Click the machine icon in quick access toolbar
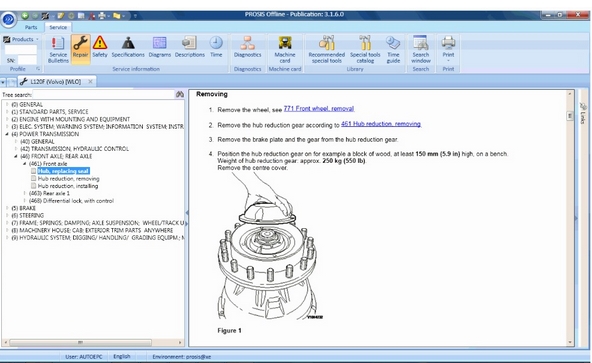The image size is (592, 363). tap(45, 16)
